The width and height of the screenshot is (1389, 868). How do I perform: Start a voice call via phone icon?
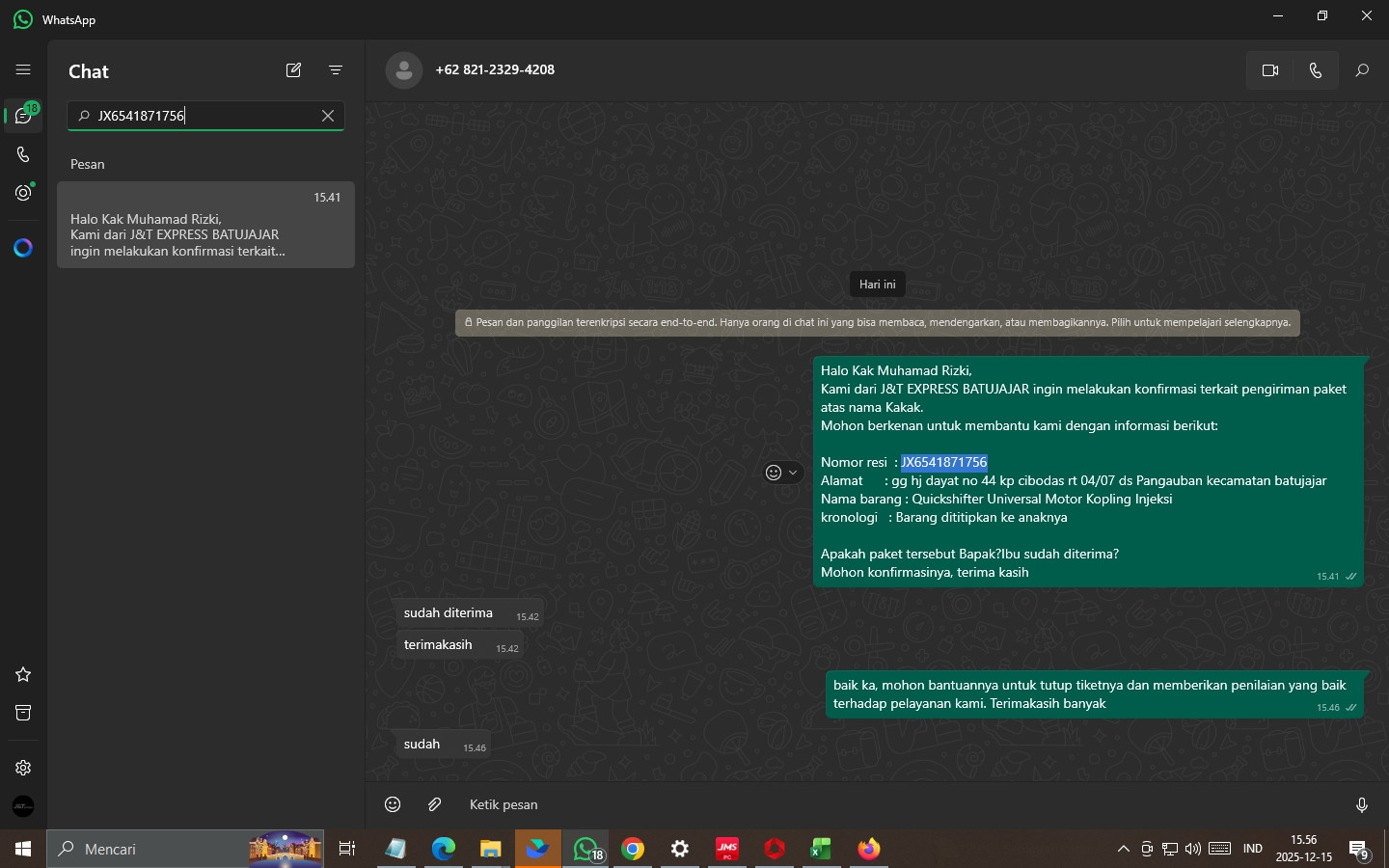point(1316,70)
